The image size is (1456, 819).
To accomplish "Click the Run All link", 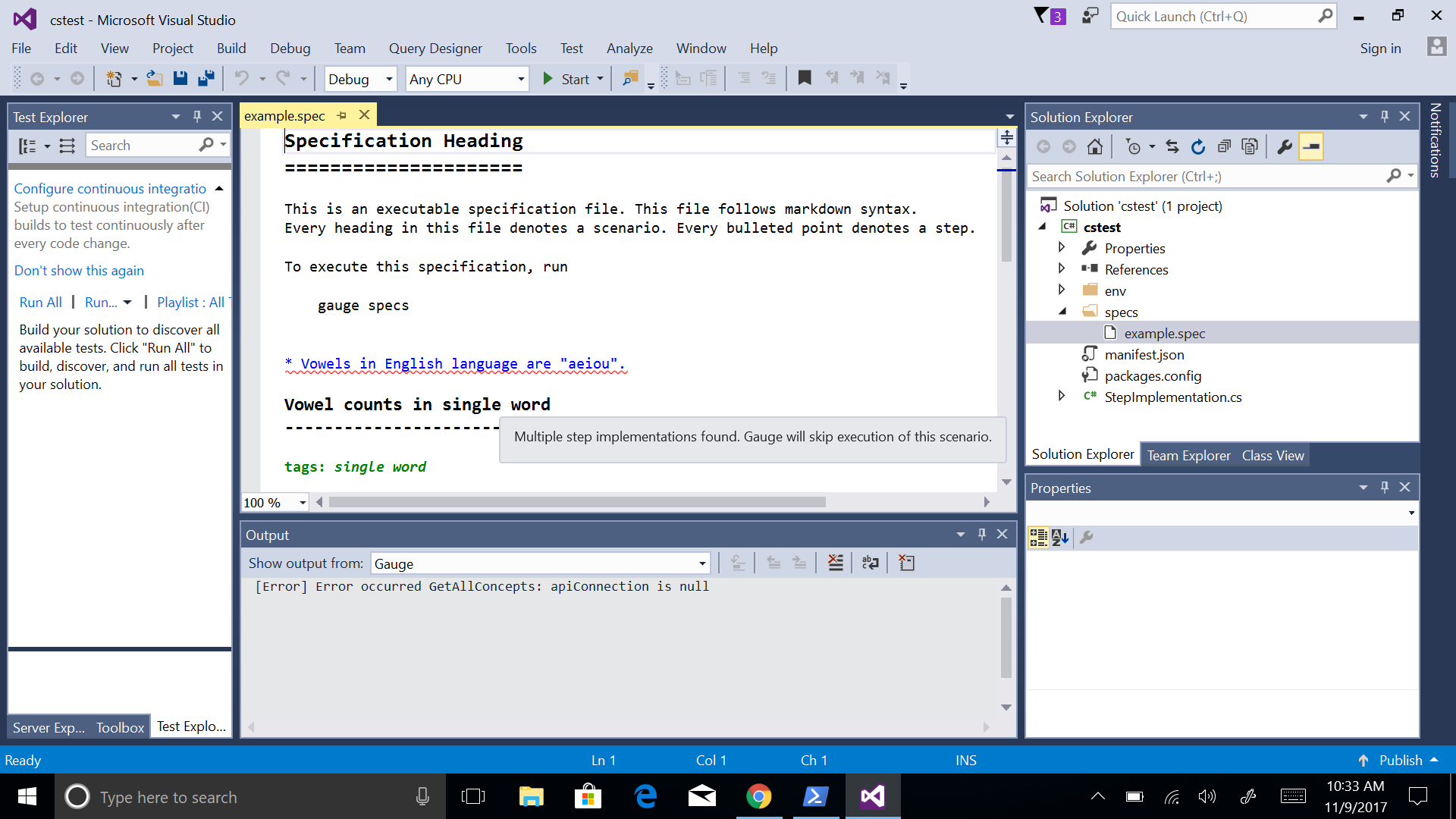I will pyautogui.click(x=40, y=302).
